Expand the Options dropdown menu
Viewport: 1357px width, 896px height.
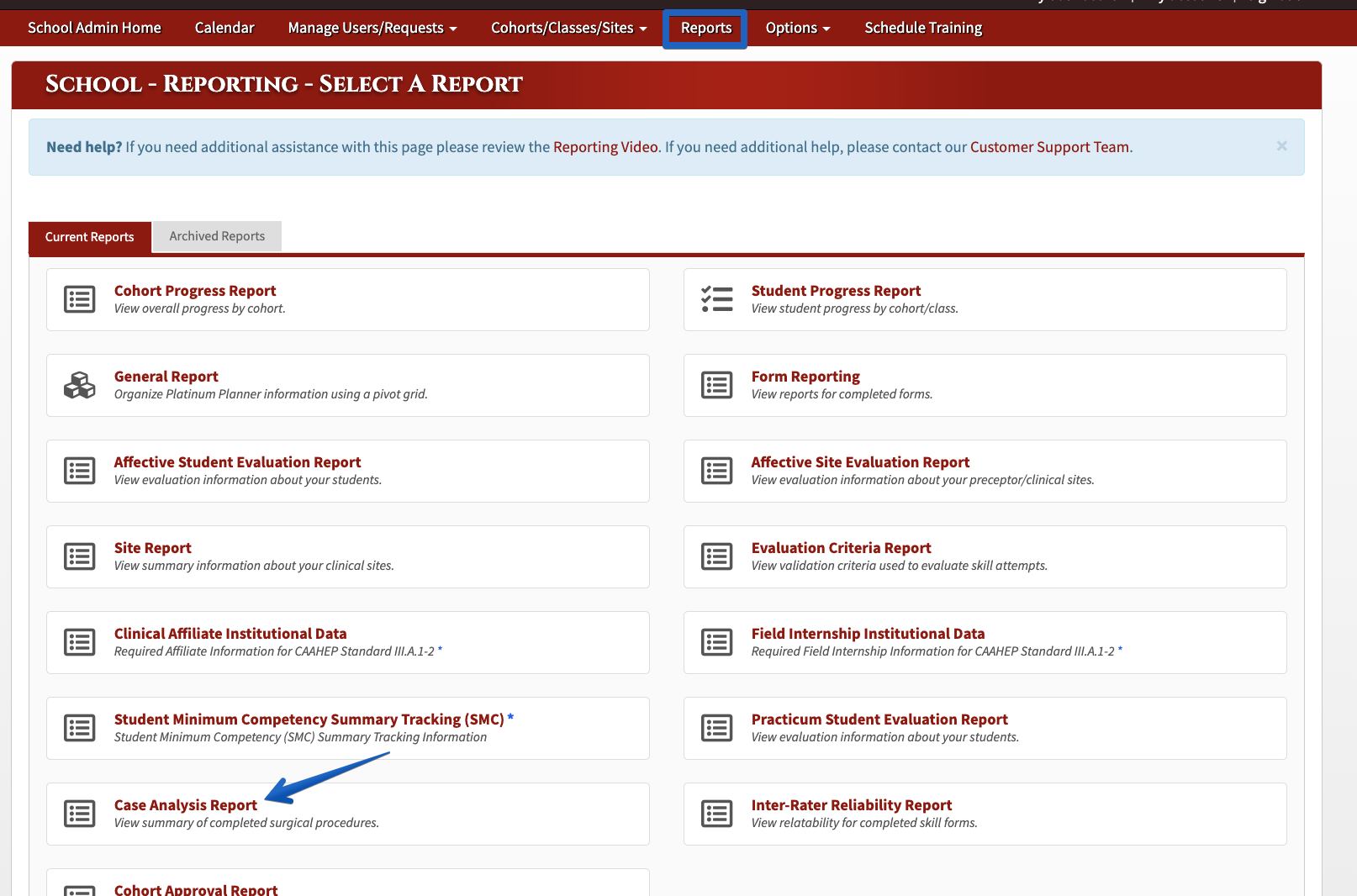798,28
